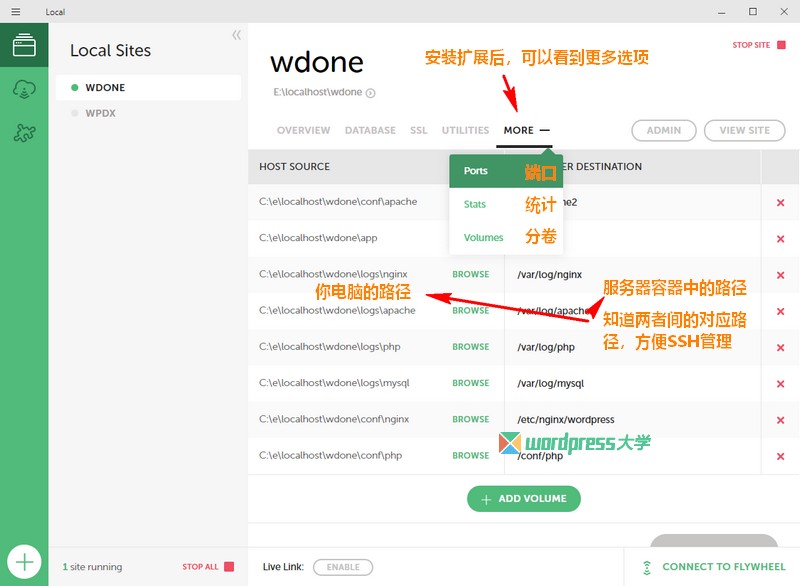Select the WPDX site
This screenshot has height=586, width=800.
[148, 113]
